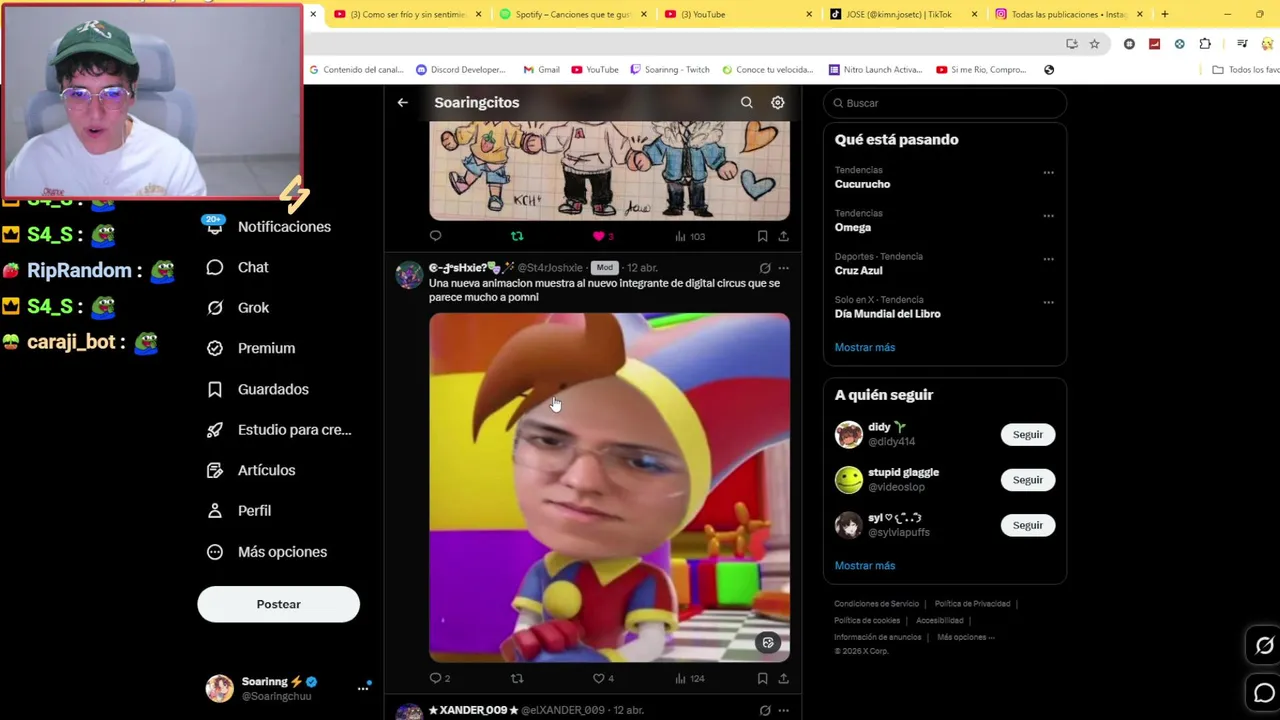Open Grok icon on St4rJoshxie post

(x=765, y=268)
